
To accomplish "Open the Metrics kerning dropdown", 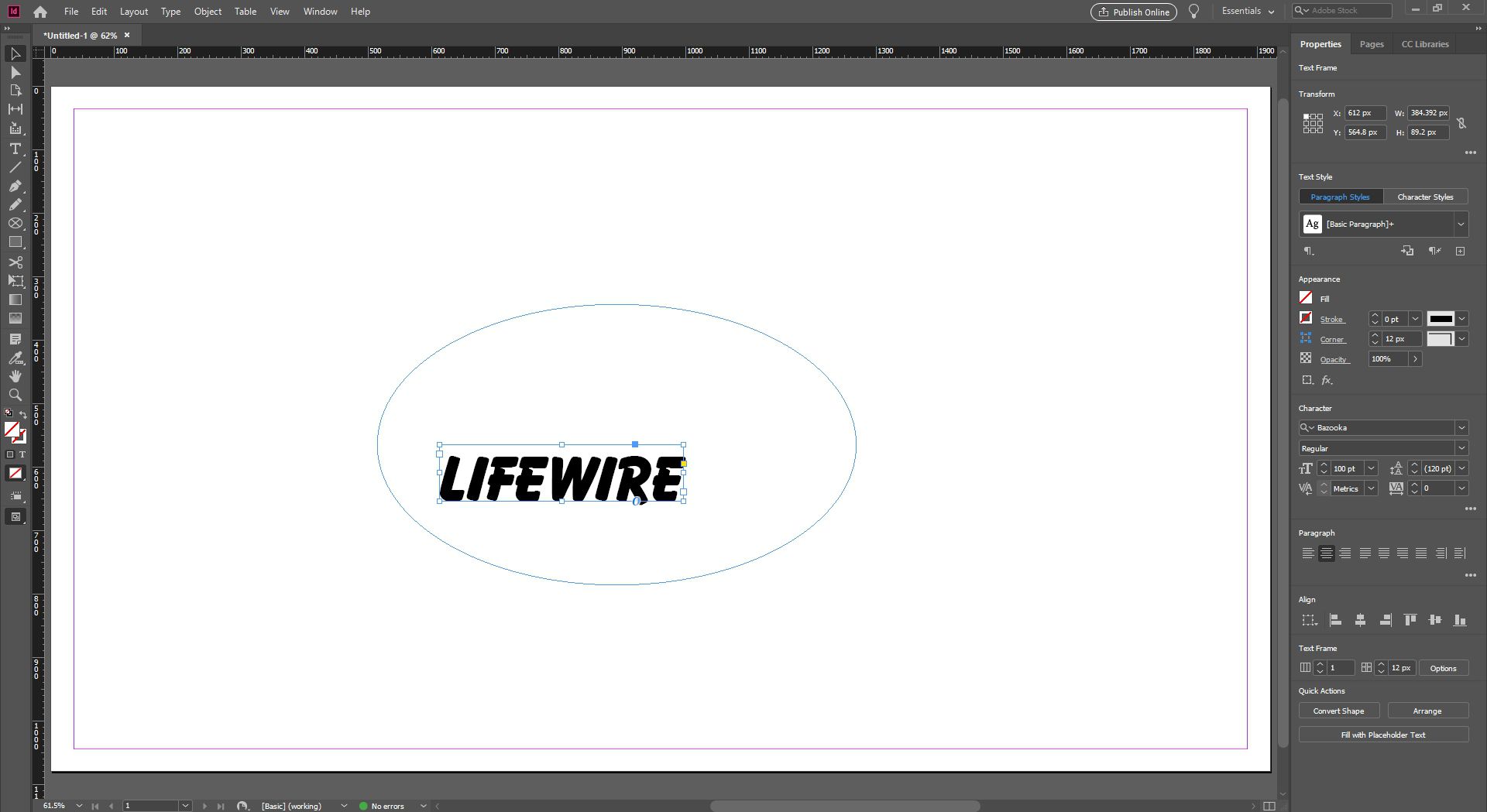I will [1371, 488].
